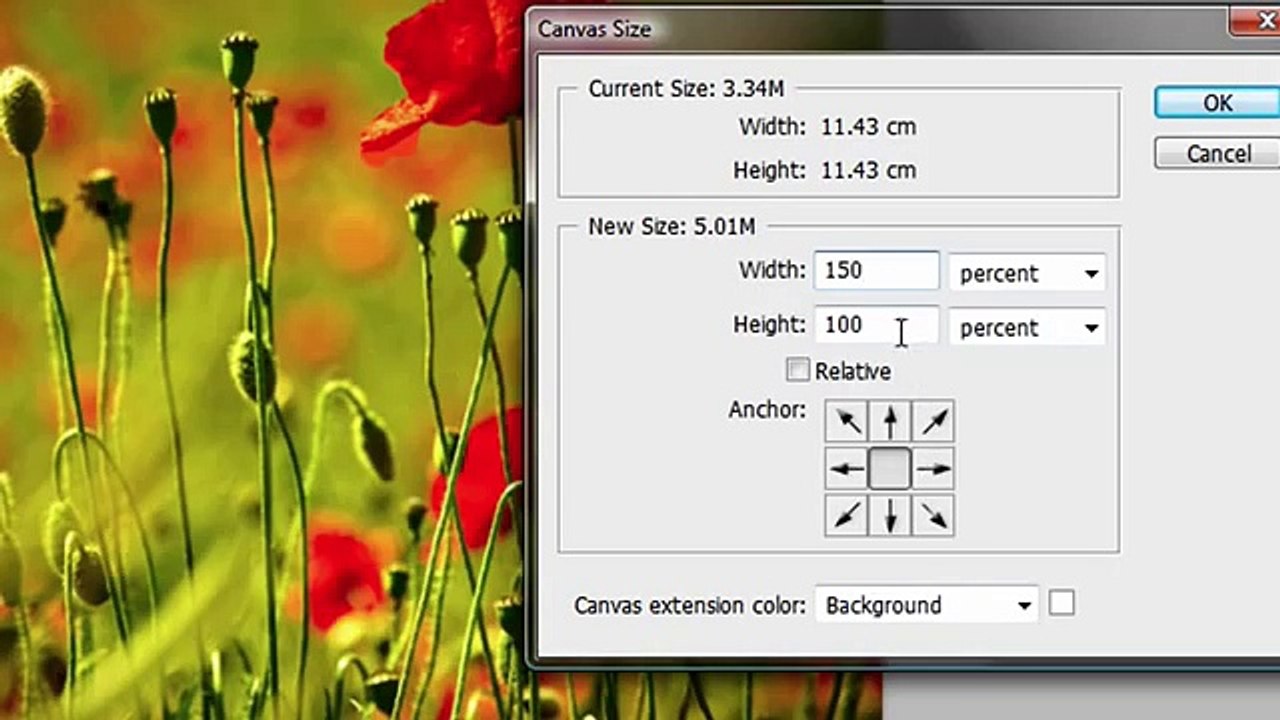1280x720 pixels.
Task: Anchor canvas to the bottom-left corner
Action: pyautogui.click(x=846, y=515)
